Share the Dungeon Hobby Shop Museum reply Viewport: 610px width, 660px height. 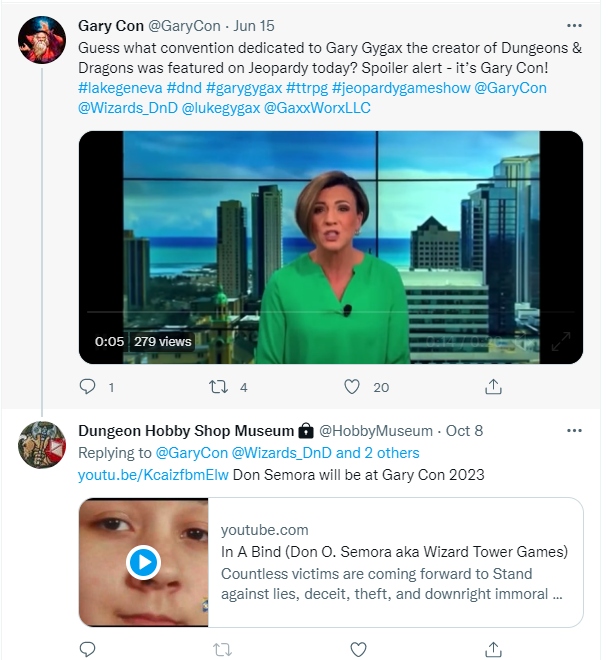tap(493, 650)
